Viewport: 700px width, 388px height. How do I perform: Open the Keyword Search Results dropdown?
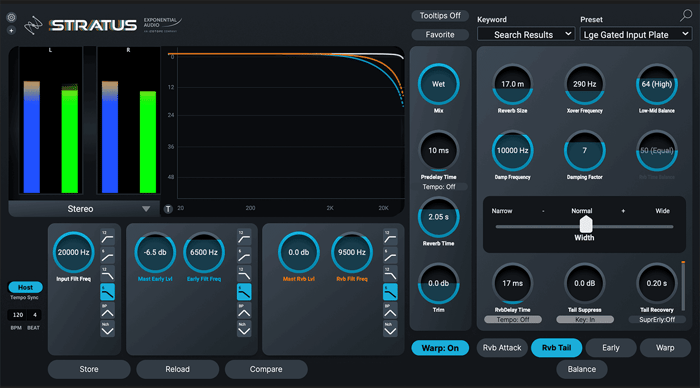point(526,34)
